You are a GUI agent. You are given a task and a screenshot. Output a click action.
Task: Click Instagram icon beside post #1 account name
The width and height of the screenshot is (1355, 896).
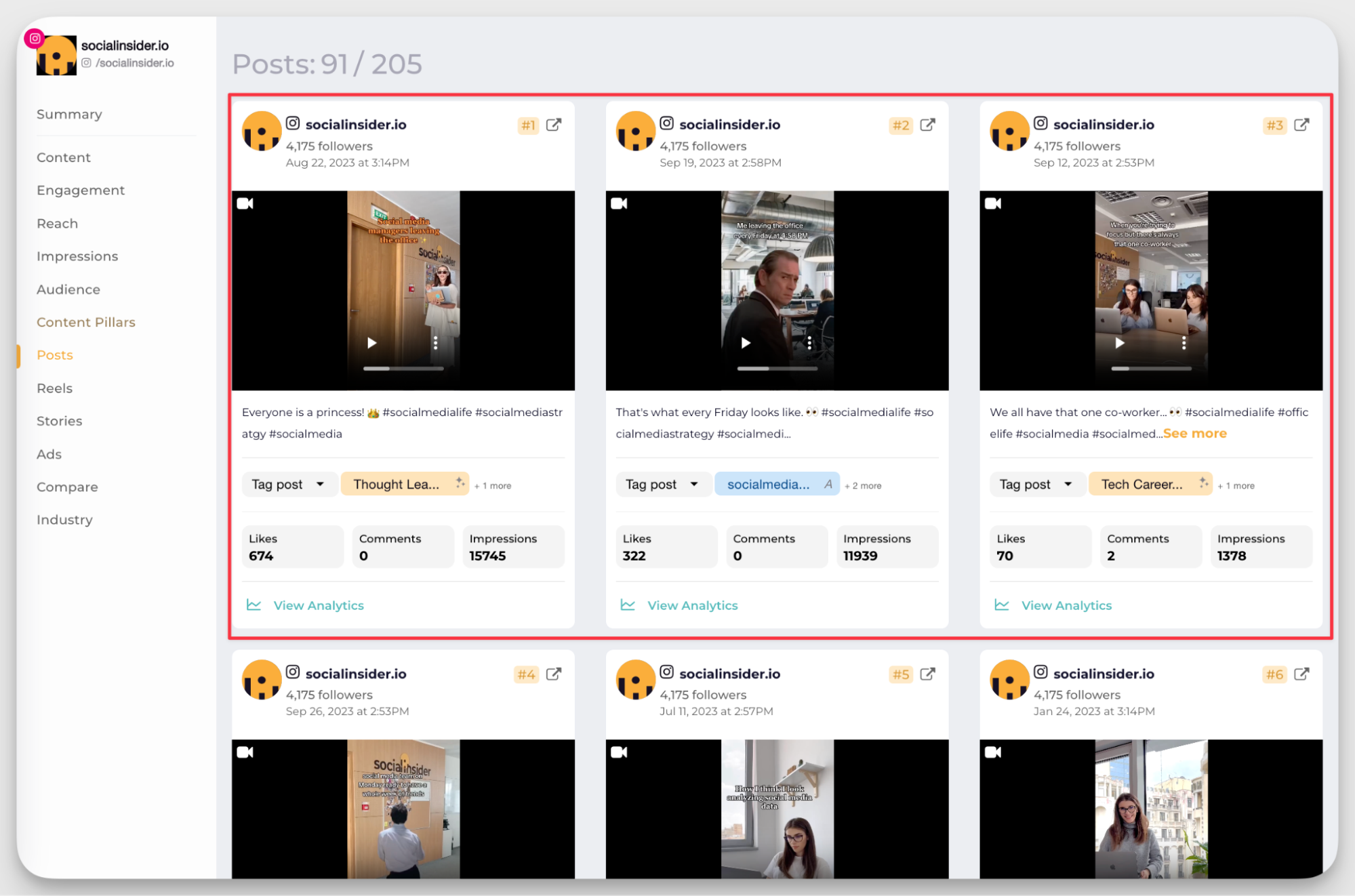click(x=293, y=123)
